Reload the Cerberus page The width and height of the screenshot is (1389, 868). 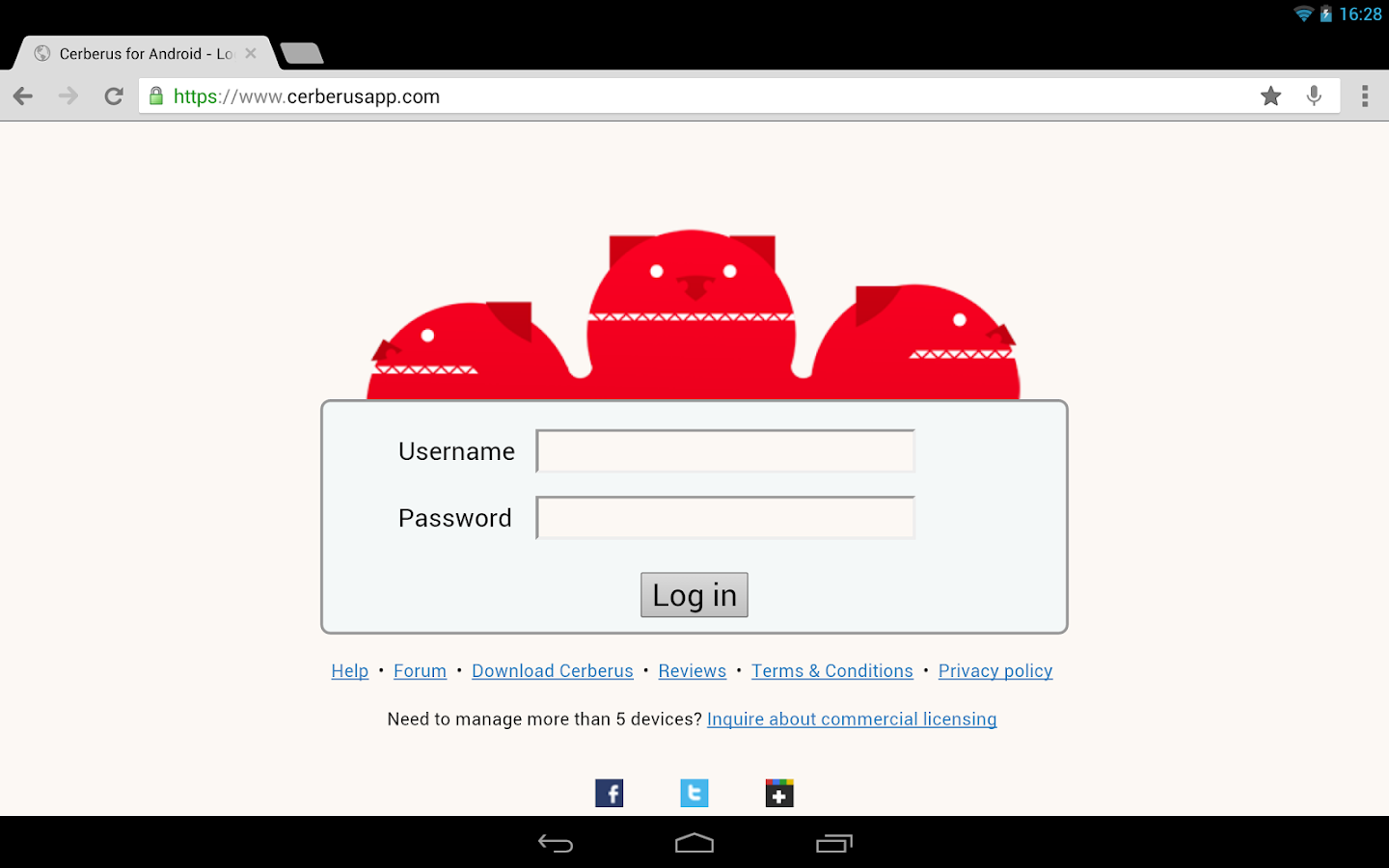pos(114,95)
